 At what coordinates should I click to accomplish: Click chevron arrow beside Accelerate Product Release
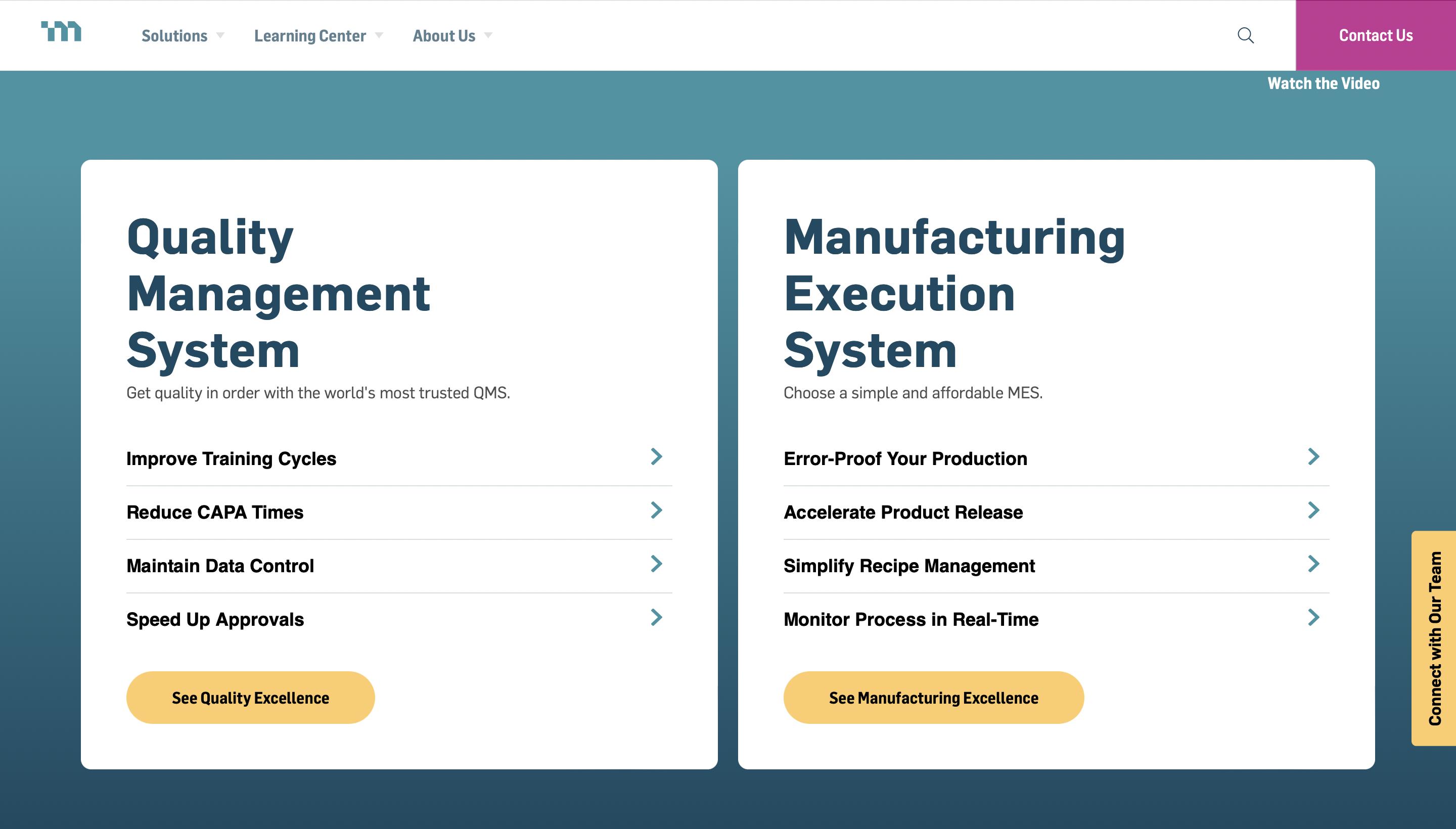coord(1313,510)
